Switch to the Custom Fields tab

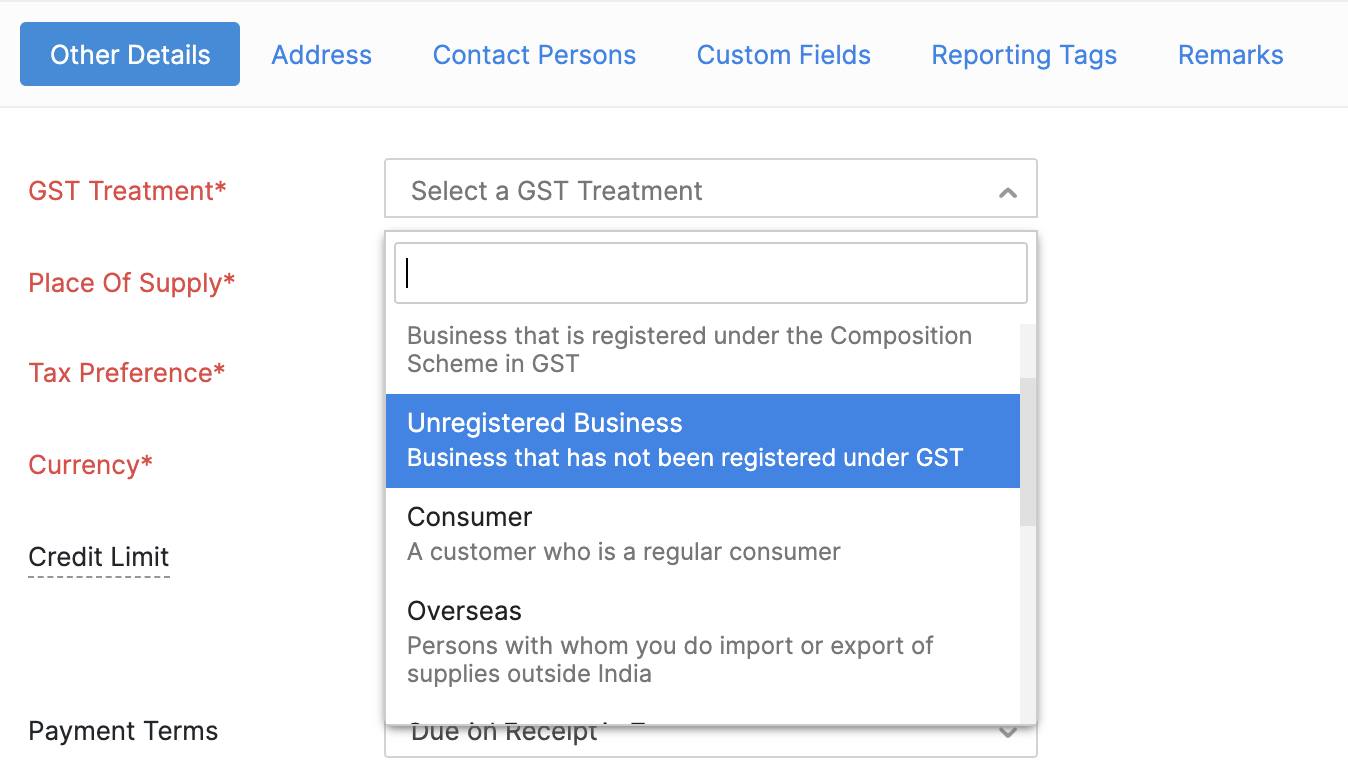[783, 55]
